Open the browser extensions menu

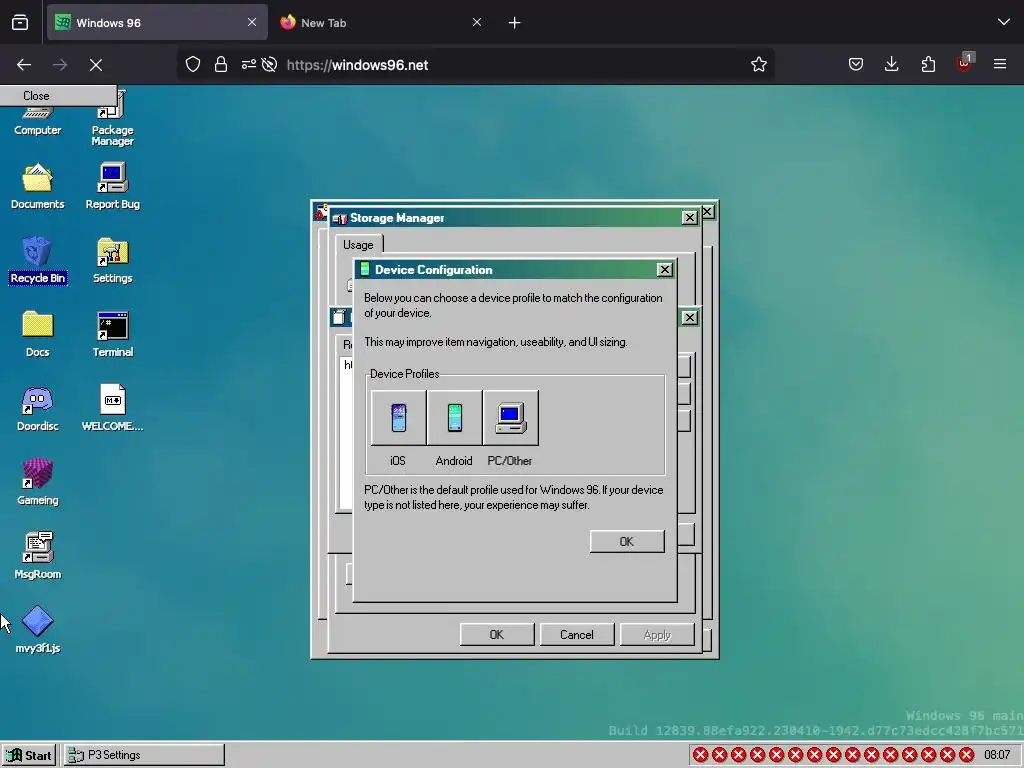(x=928, y=65)
